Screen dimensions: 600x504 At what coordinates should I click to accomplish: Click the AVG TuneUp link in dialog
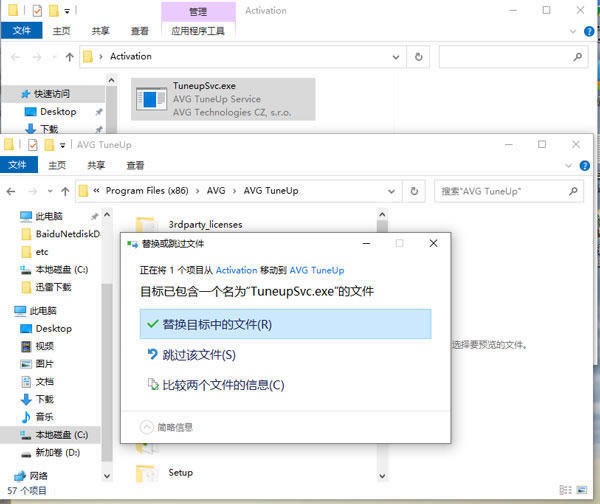tap(317, 270)
